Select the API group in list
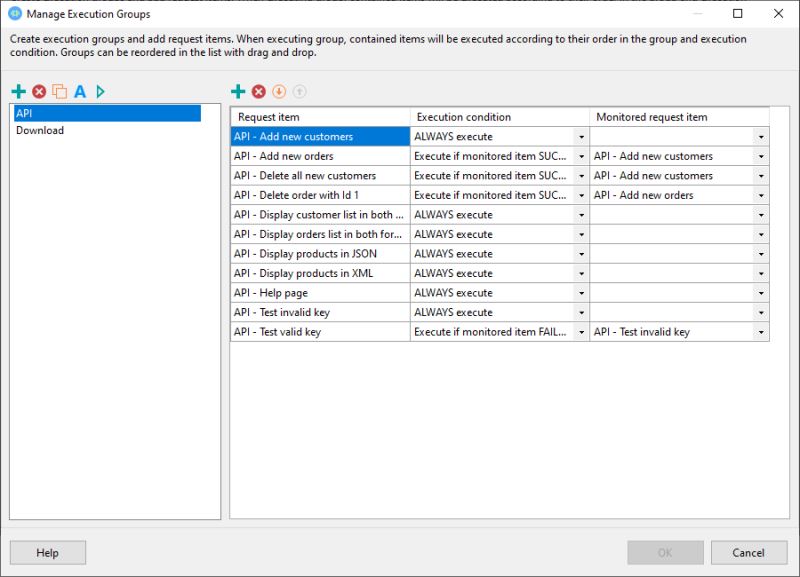The height and width of the screenshot is (577, 800). [x=107, y=113]
